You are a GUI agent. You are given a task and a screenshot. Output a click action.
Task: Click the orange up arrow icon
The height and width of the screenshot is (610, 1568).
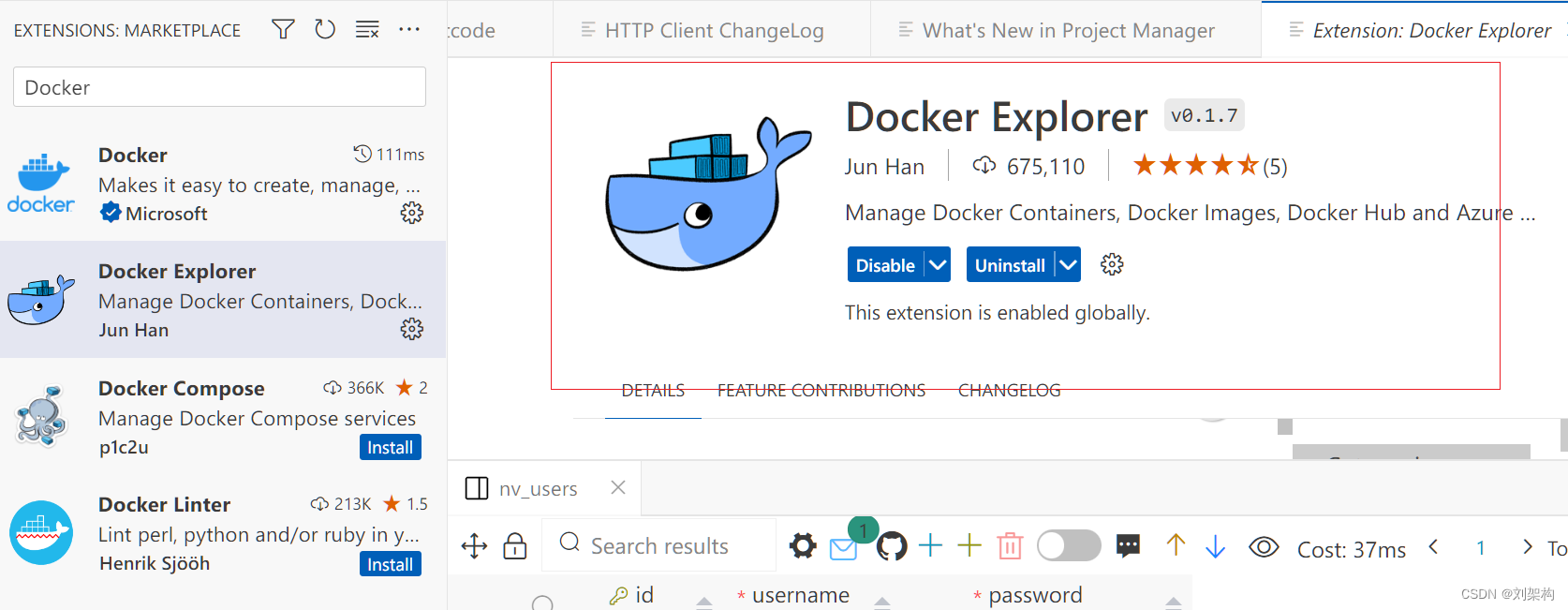(x=1176, y=545)
